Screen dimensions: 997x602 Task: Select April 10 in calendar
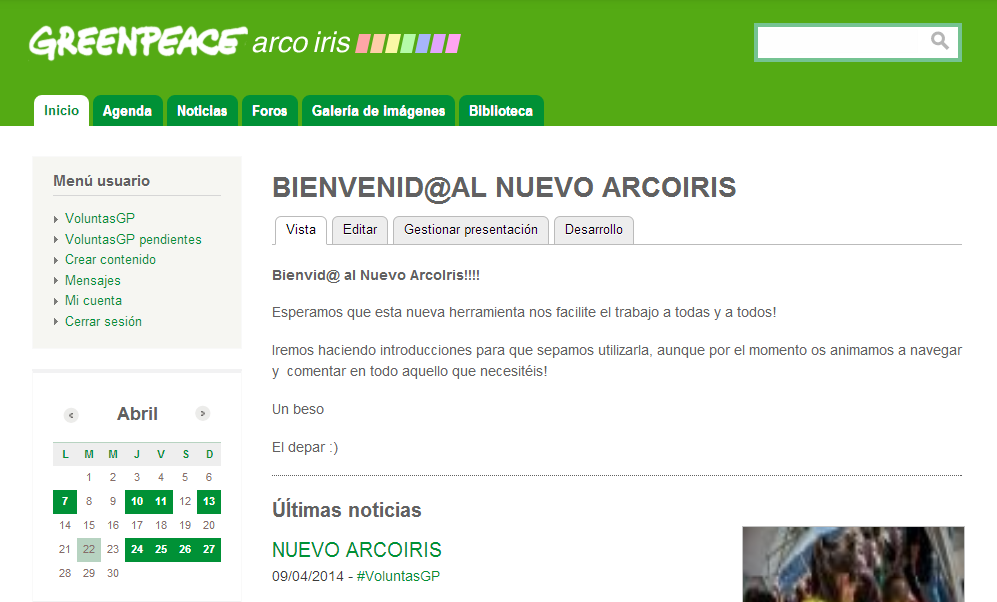tap(137, 502)
